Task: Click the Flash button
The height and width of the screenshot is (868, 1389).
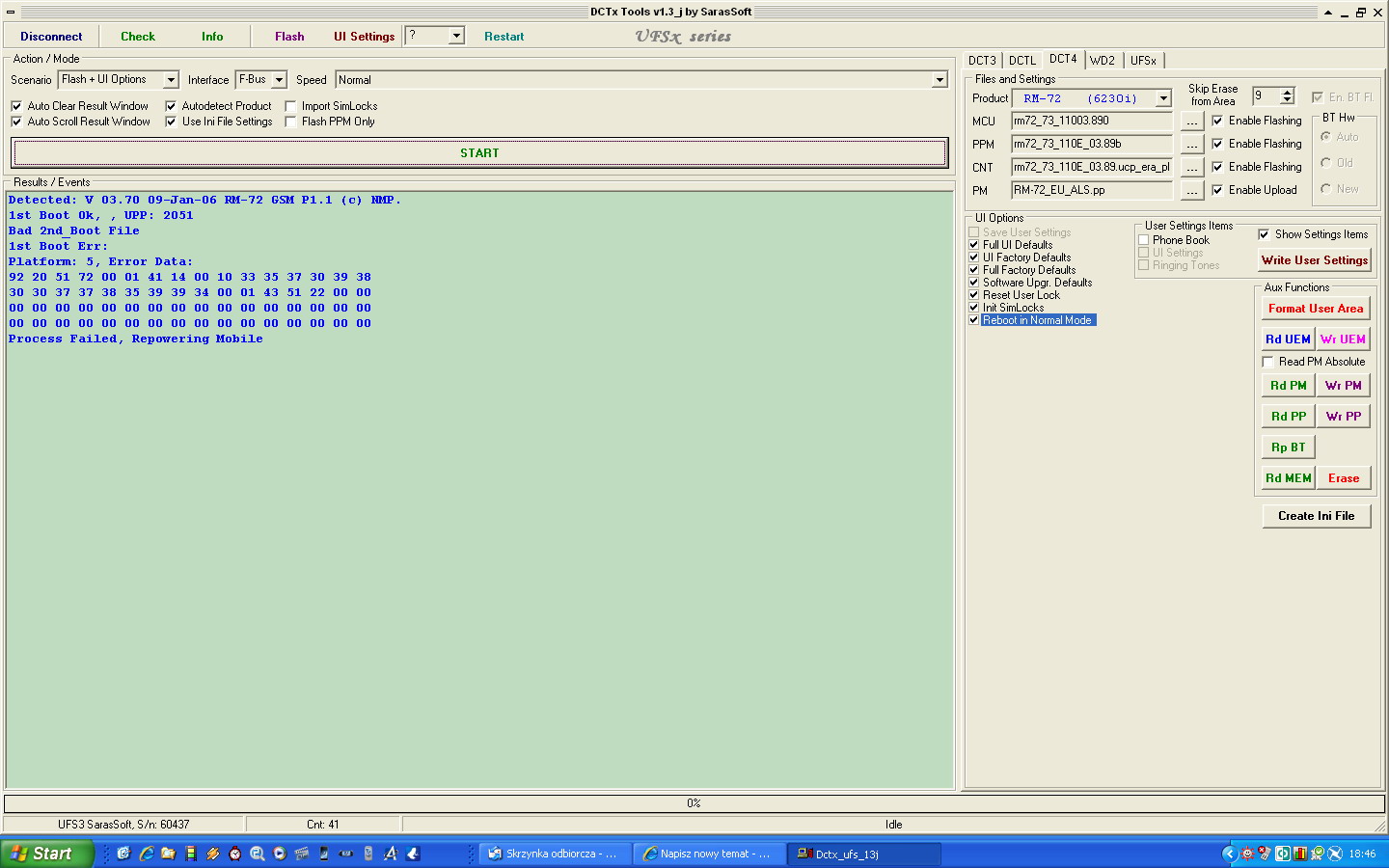Action: (289, 37)
